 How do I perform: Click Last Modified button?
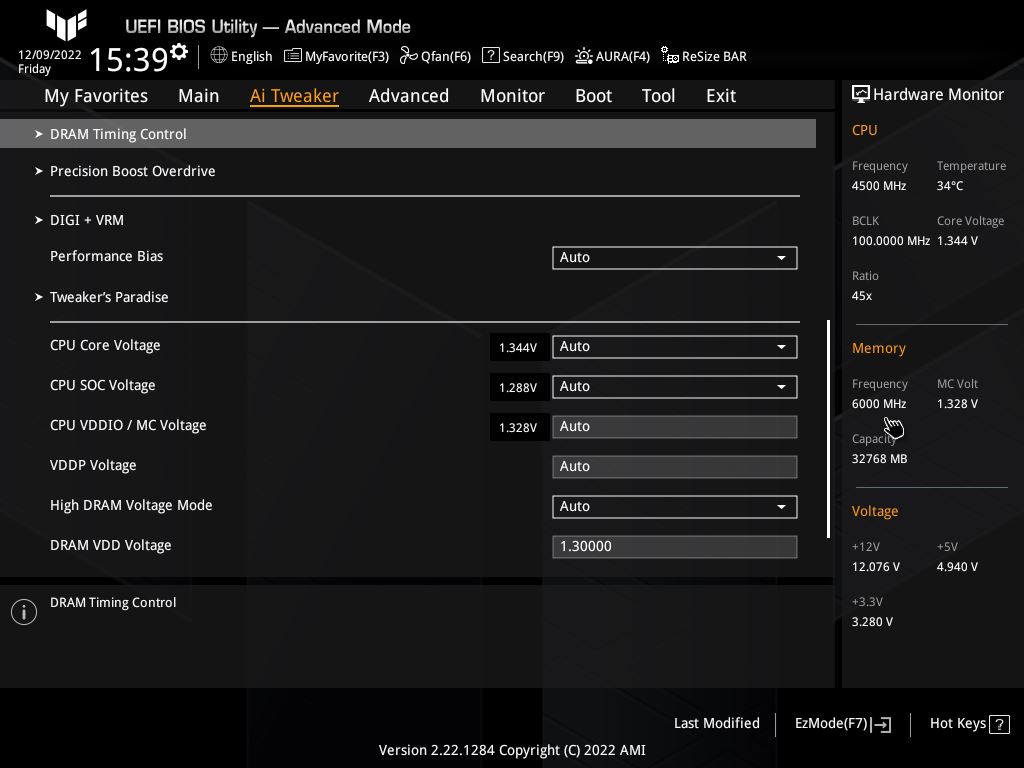[716, 724]
